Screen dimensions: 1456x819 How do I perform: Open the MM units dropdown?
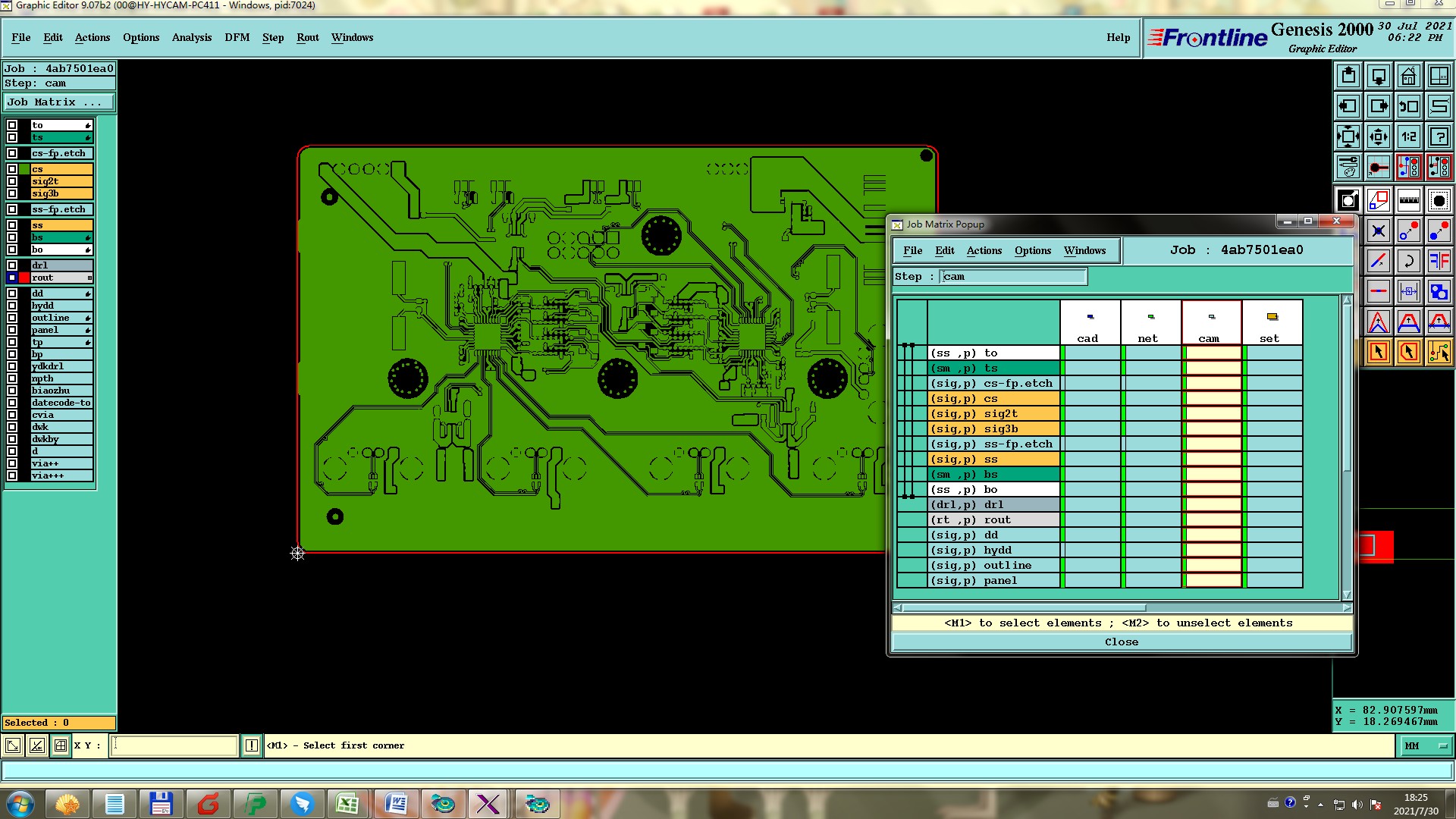[x=1425, y=746]
